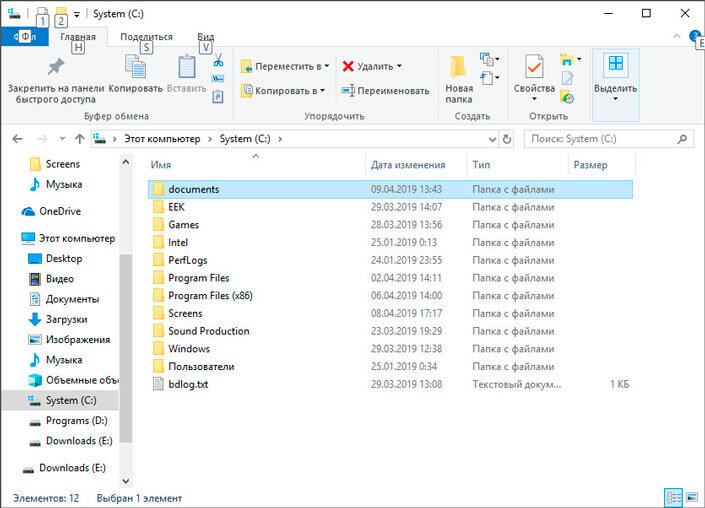This screenshot has height=508, width=705.
Task: Collapse the ribbon with chevron
Action: tap(676, 36)
